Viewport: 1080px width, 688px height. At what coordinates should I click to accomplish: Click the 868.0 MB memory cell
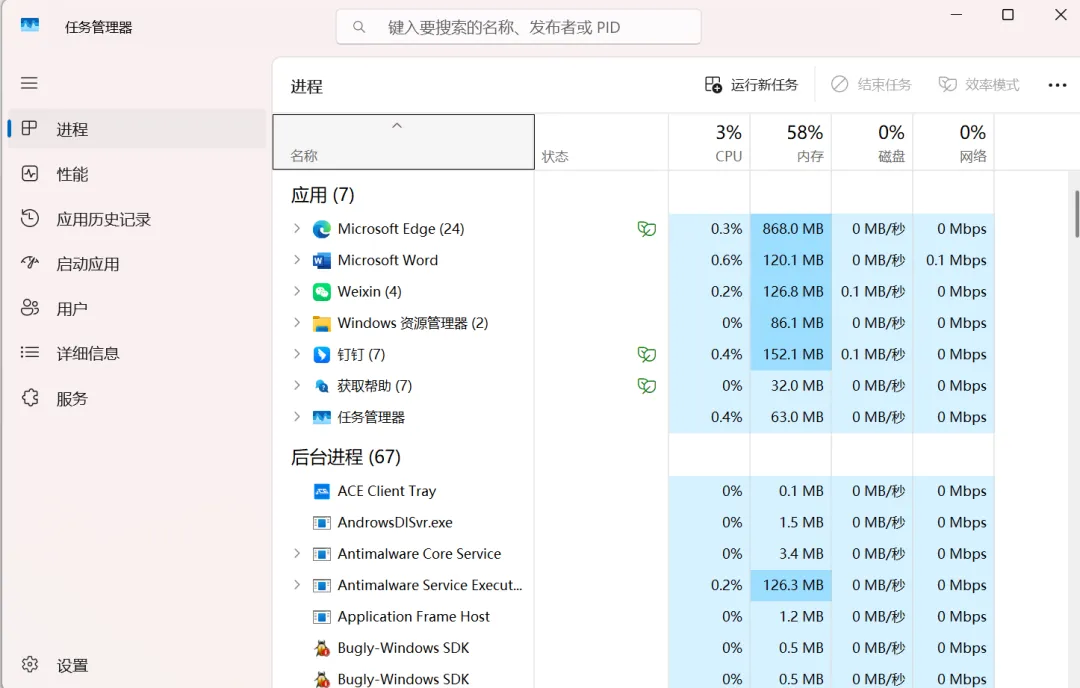coord(791,229)
